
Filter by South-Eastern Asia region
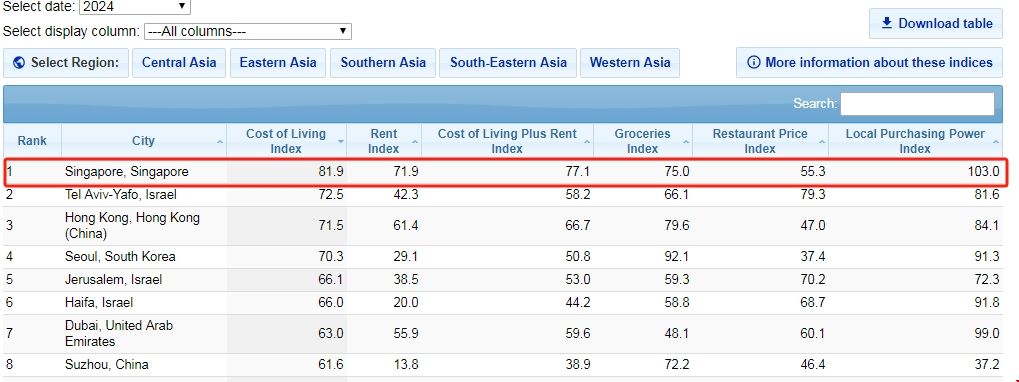click(508, 63)
